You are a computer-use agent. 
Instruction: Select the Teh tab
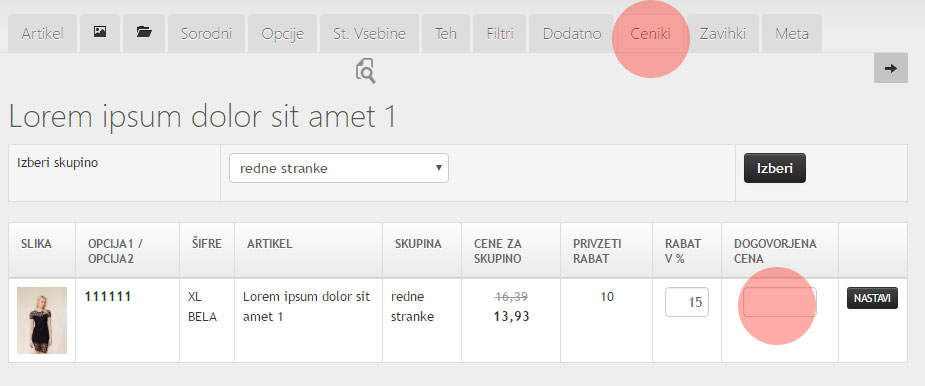[x=446, y=33]
